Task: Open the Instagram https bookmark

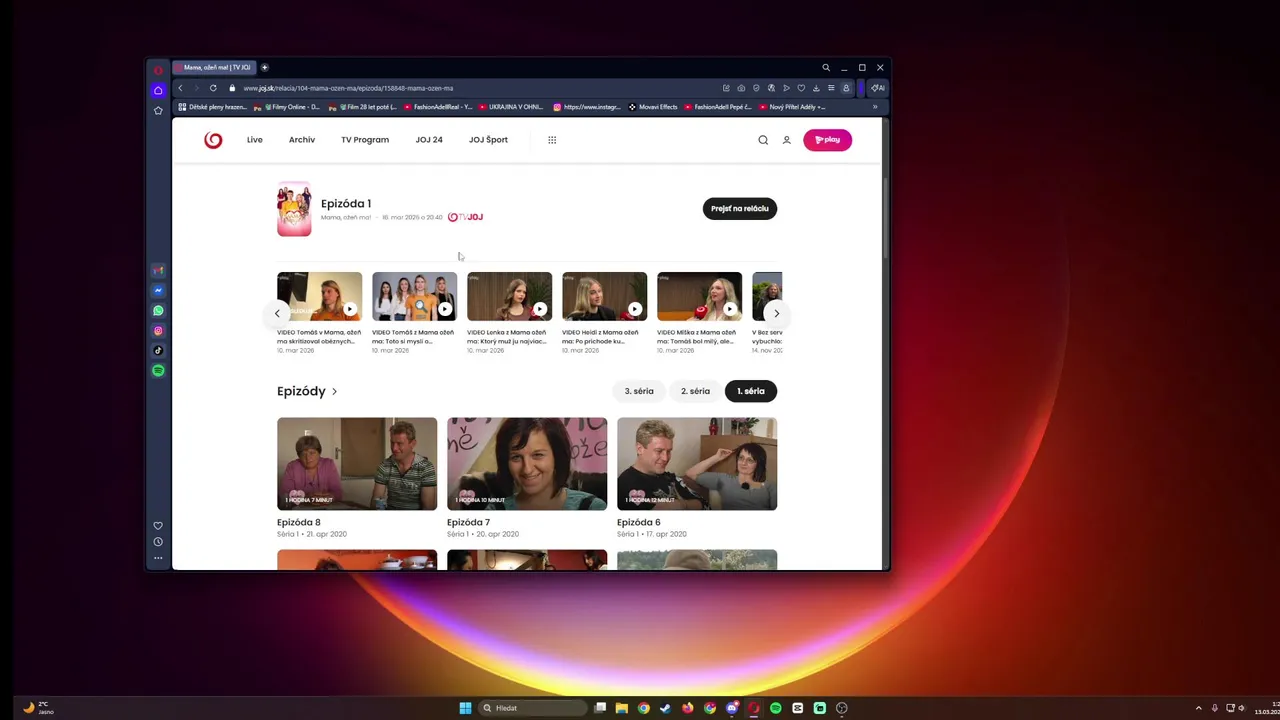Action: 588,107
